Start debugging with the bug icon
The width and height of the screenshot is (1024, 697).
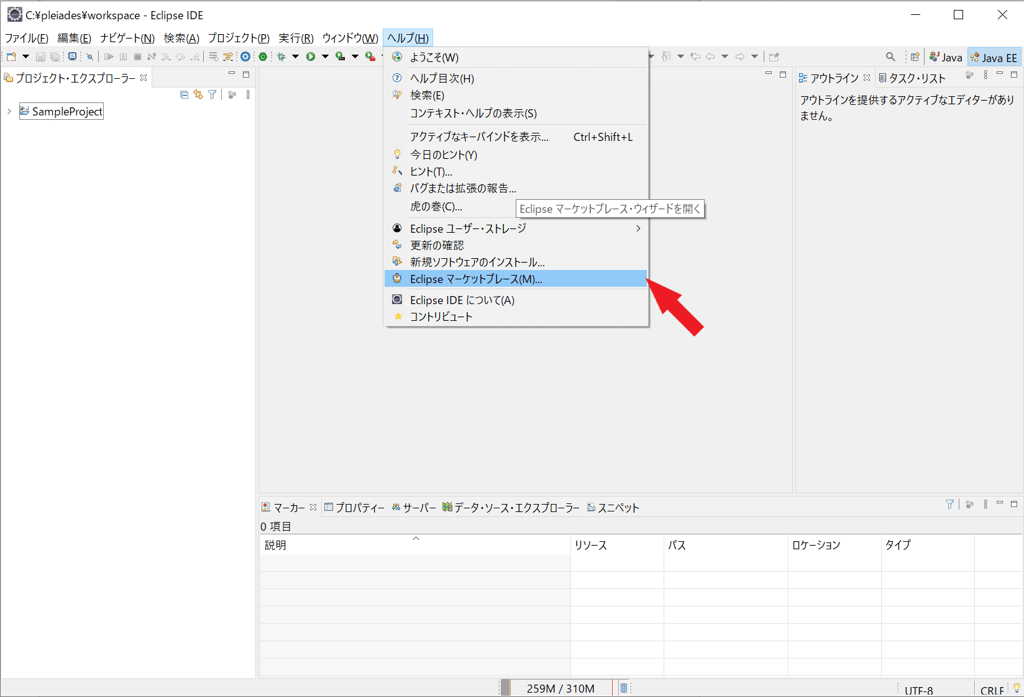[x=280, y=57]
